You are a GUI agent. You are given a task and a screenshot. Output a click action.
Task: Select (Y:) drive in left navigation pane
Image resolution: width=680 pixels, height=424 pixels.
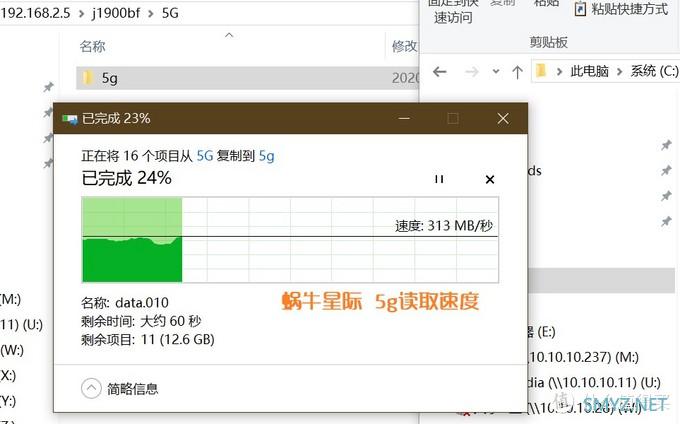tap(8, 401)
